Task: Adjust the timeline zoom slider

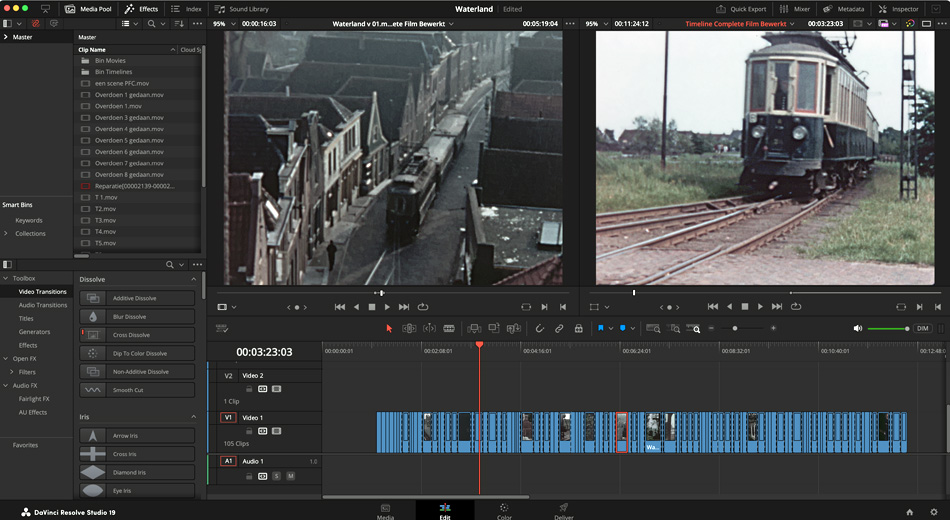Action: 735,328
